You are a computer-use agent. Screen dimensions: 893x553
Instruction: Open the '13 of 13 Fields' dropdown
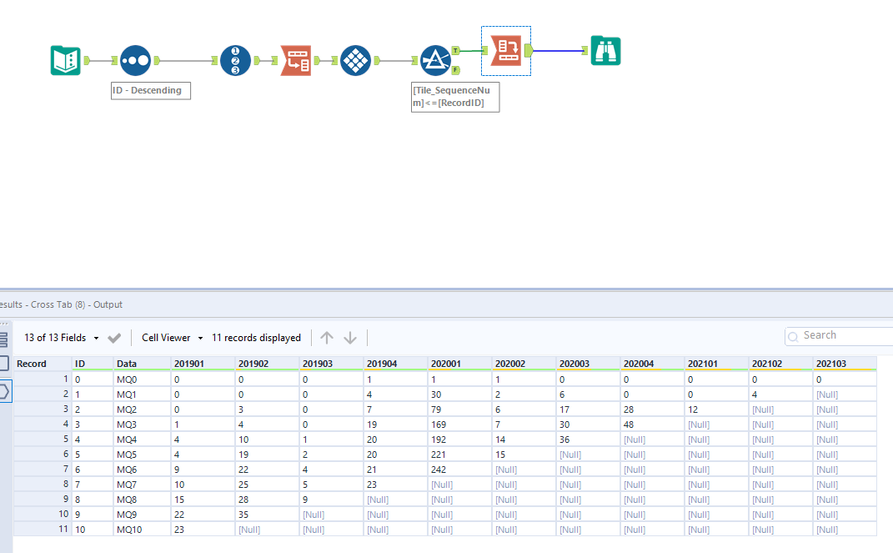[62, 338]
